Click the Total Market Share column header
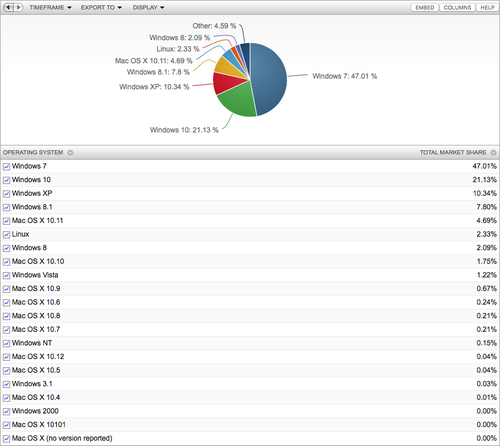Viewport: 500px width, 446px height. 453,152
